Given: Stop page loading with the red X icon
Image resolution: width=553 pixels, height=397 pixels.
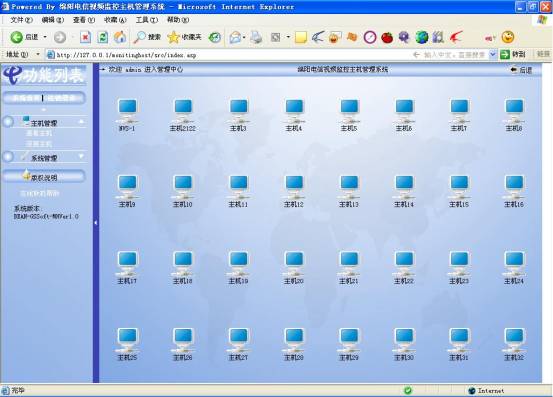Looking at the screenshot, I should tap(85, 37).
